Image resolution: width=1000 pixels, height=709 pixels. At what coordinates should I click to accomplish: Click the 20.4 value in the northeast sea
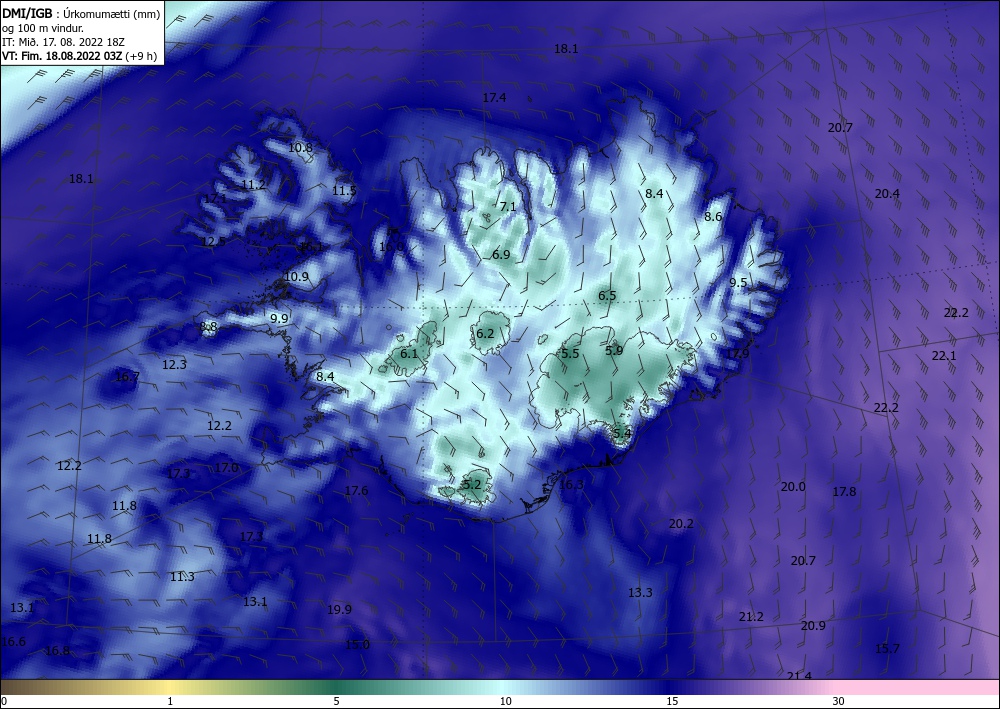[x=887, y=193]
